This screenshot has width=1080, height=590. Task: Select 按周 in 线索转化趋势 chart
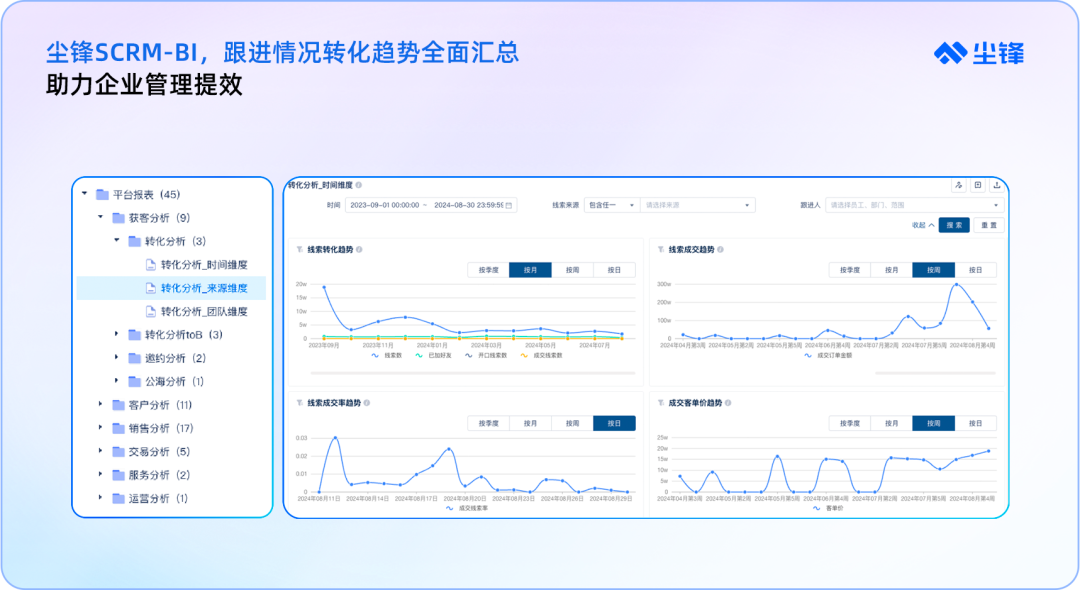572,270
